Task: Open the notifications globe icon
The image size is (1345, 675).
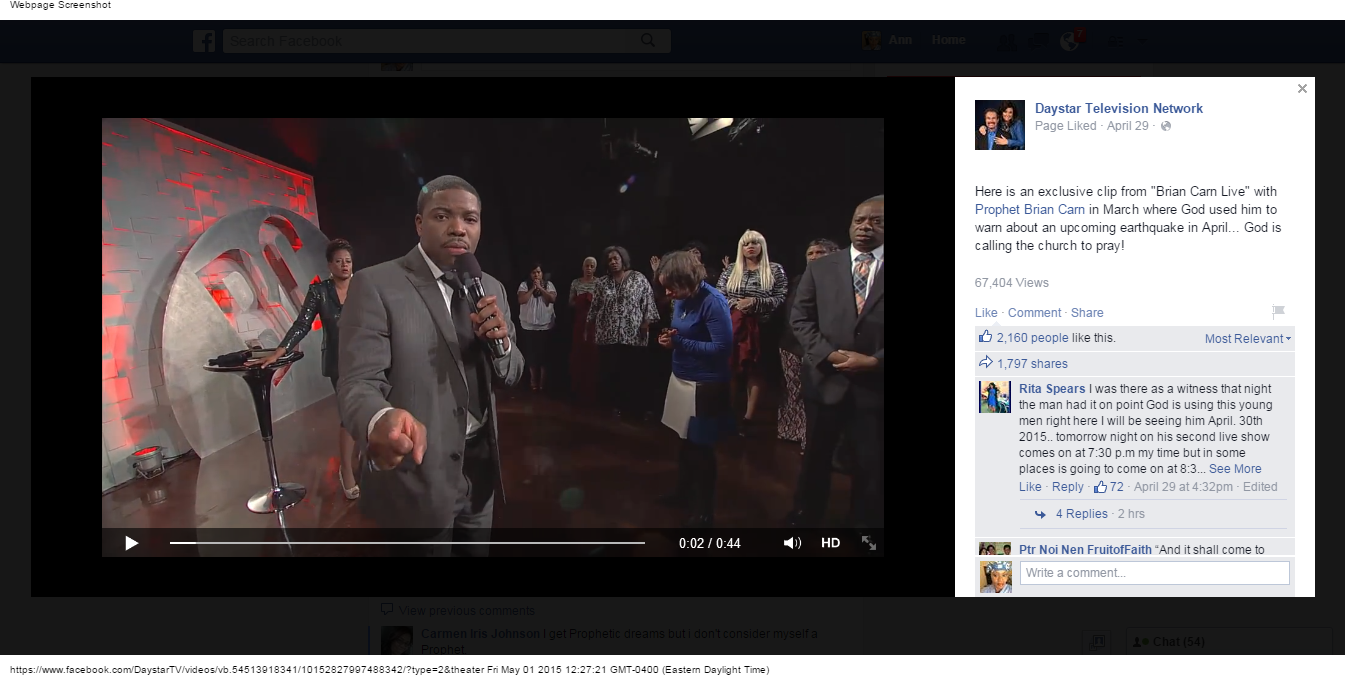Action: 1072,41
